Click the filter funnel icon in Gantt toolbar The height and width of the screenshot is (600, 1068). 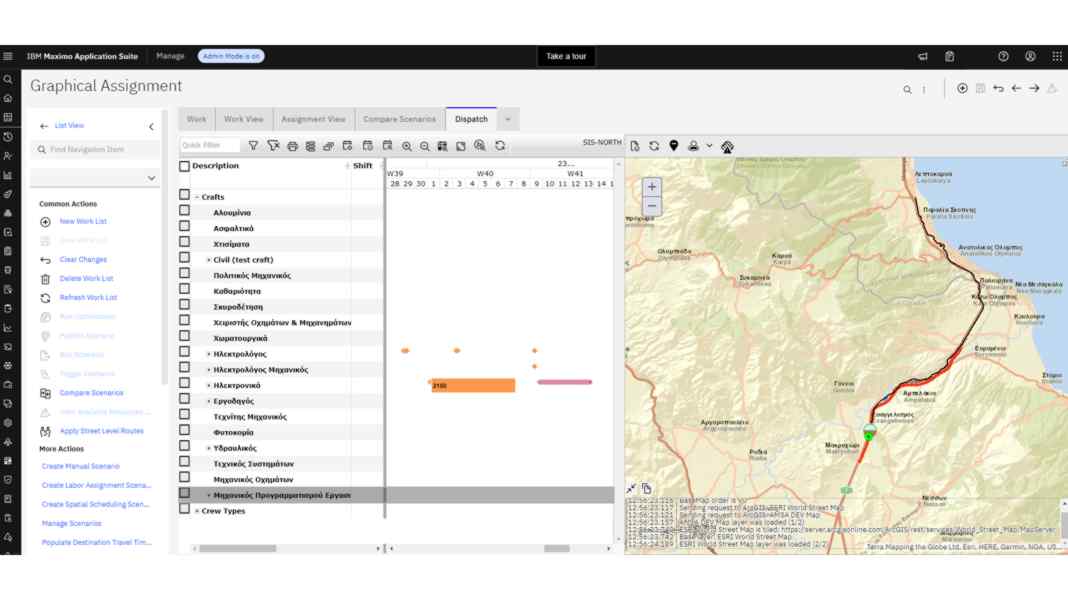[254, 146]
